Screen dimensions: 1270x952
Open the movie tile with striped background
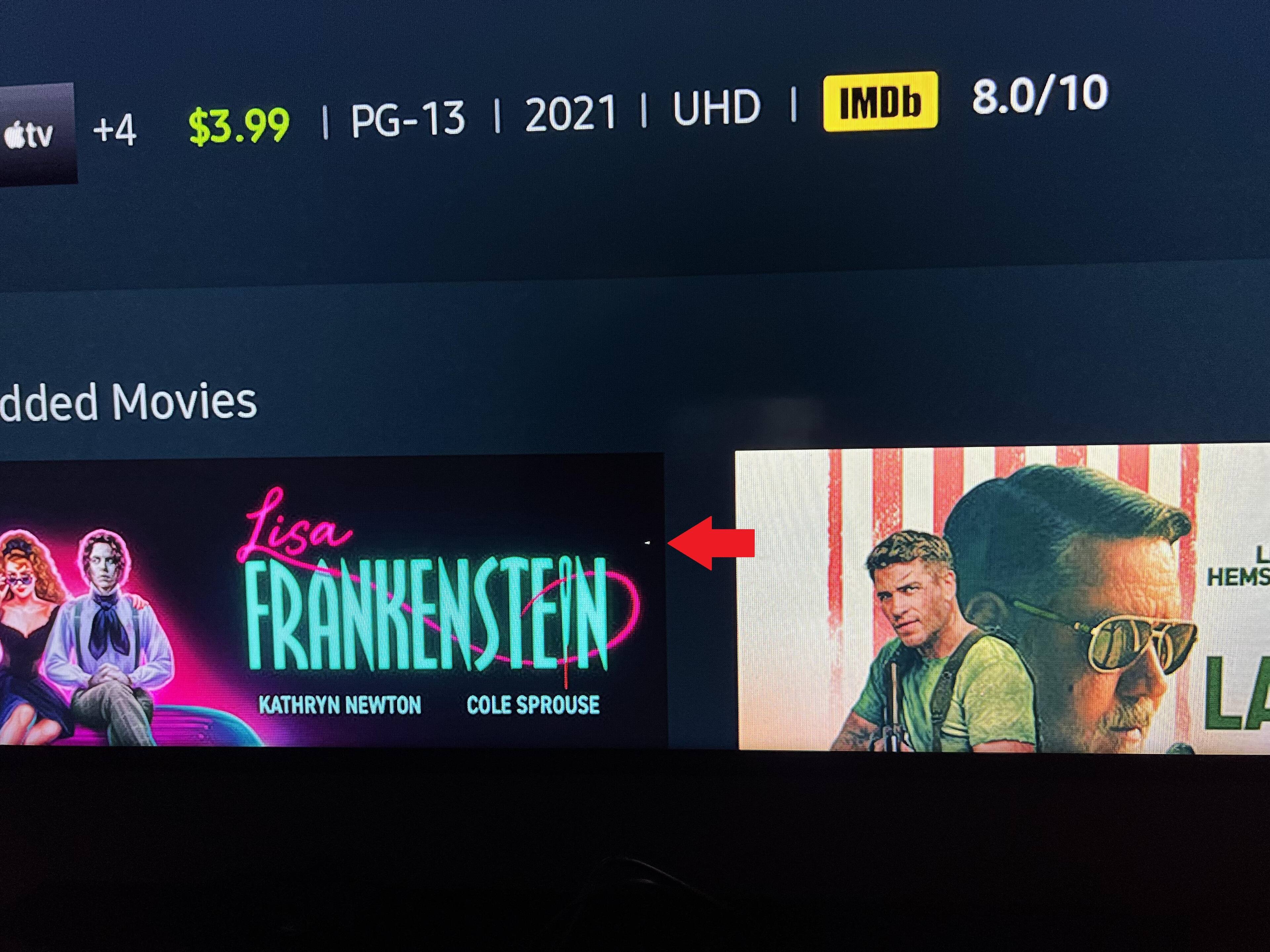(1002, 597)
